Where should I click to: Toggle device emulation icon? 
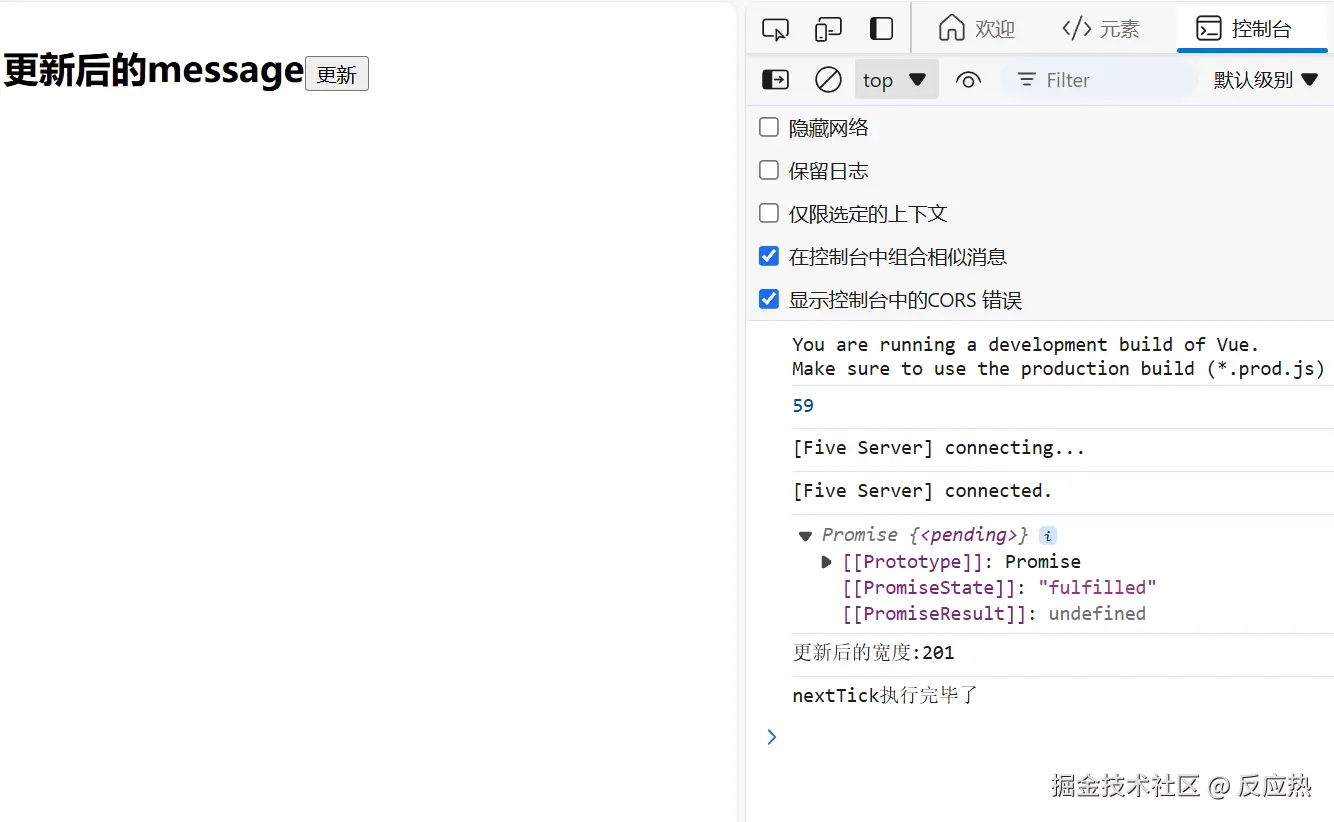828,29
